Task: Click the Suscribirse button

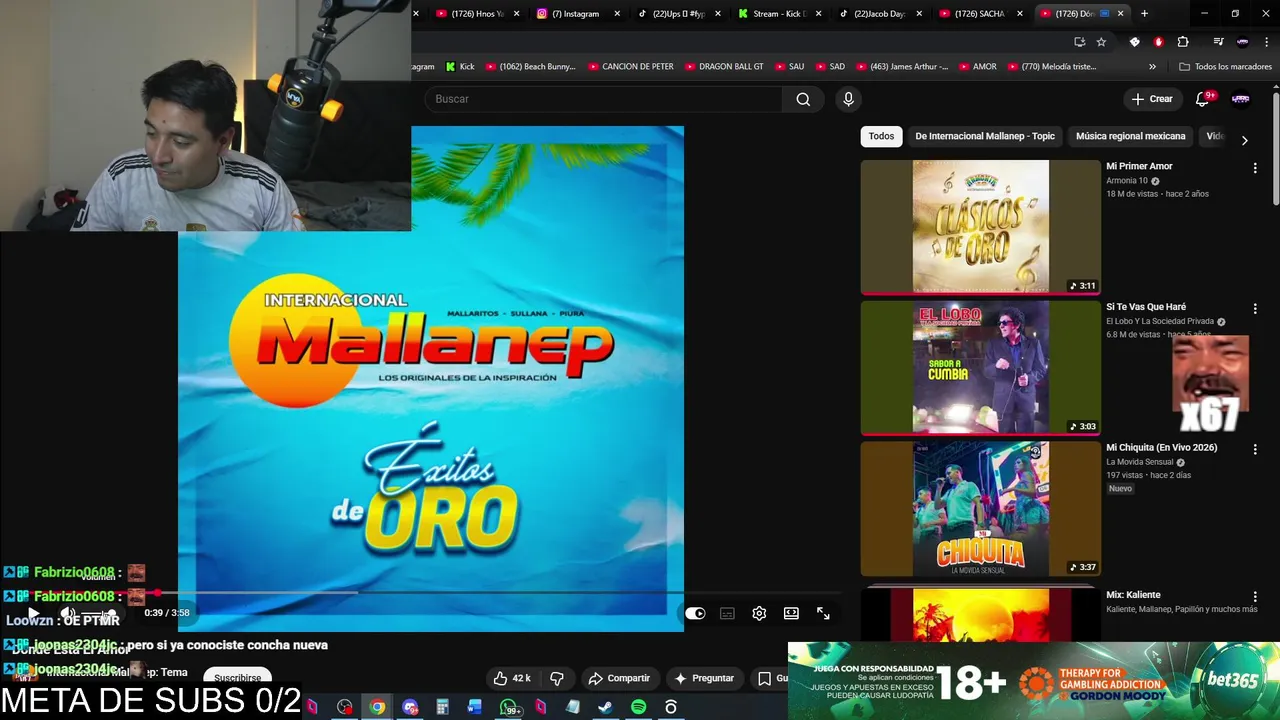Action: pos(238,678)
